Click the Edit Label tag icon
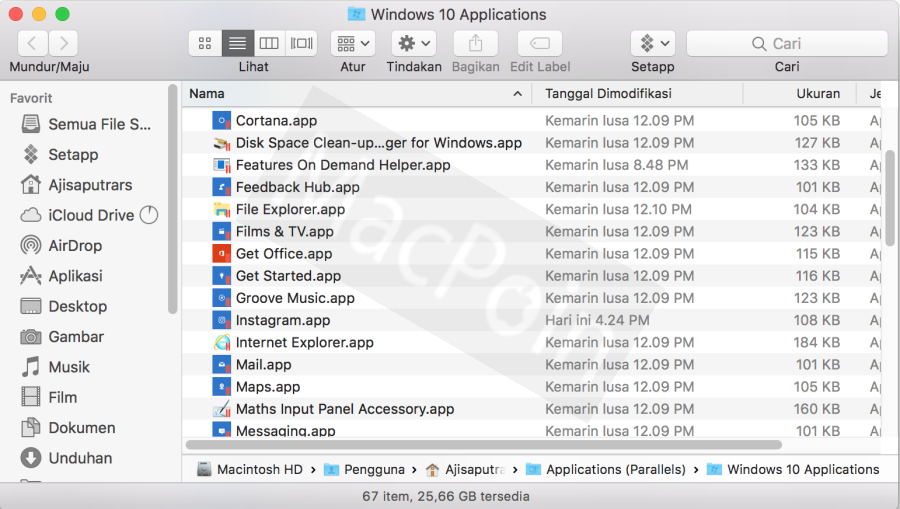 (x=539, y=43)
